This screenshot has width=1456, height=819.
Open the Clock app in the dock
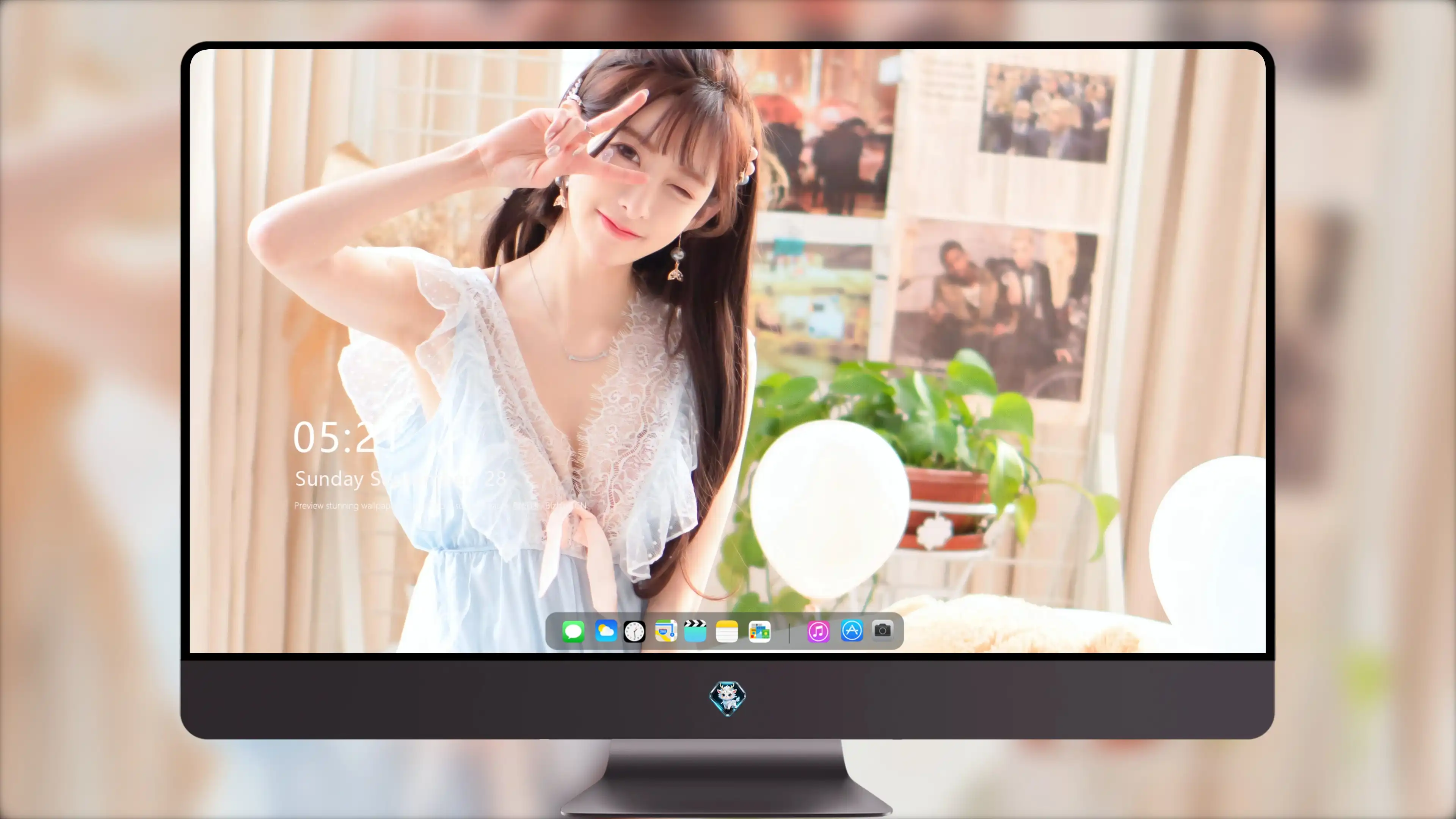pos(634,631)
